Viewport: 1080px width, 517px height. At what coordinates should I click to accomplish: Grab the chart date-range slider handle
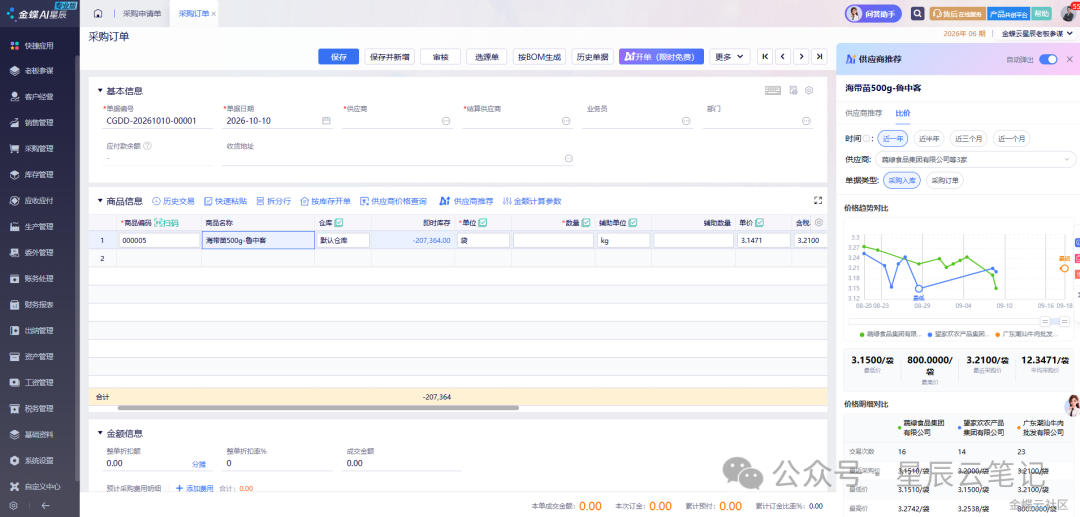pos(1045,321)
